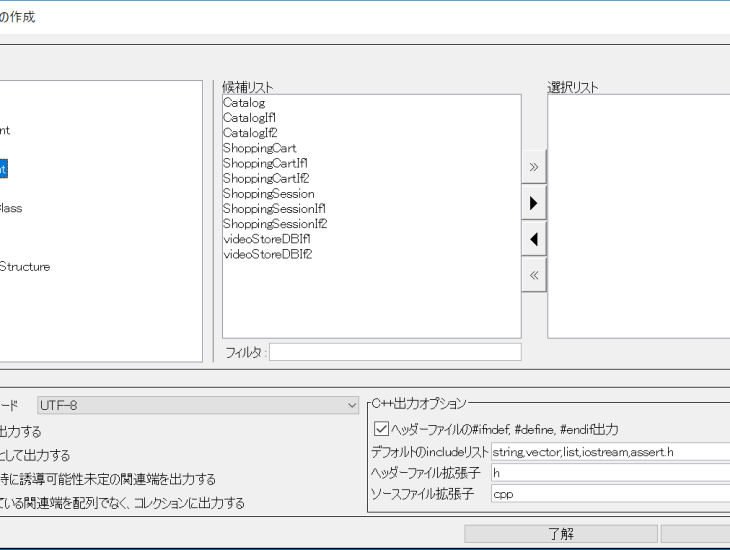Select the highlighted item in left tree

pos(3,170)
